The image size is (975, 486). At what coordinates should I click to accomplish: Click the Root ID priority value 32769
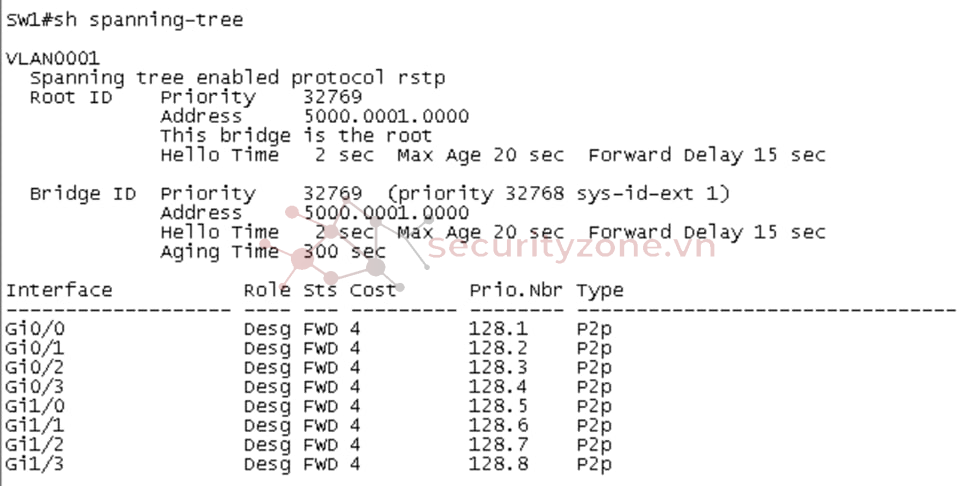coord(333,98)
